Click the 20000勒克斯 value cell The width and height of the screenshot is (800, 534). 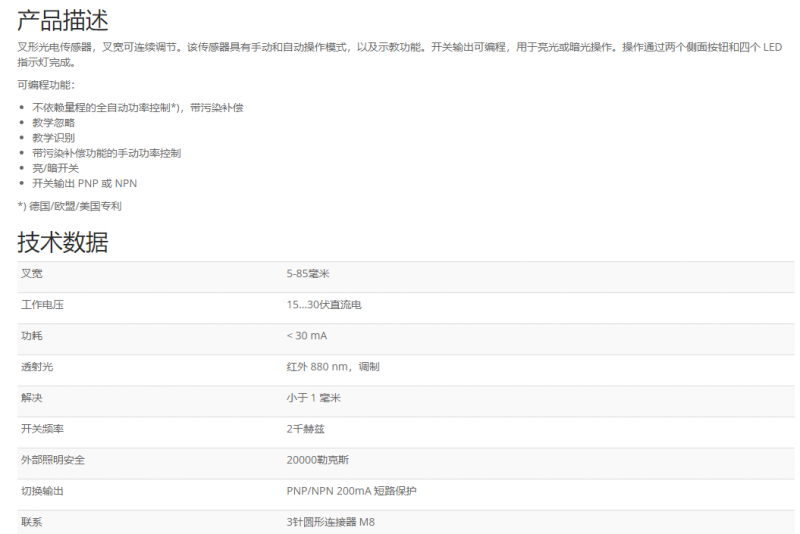click(x=317, y=460)
